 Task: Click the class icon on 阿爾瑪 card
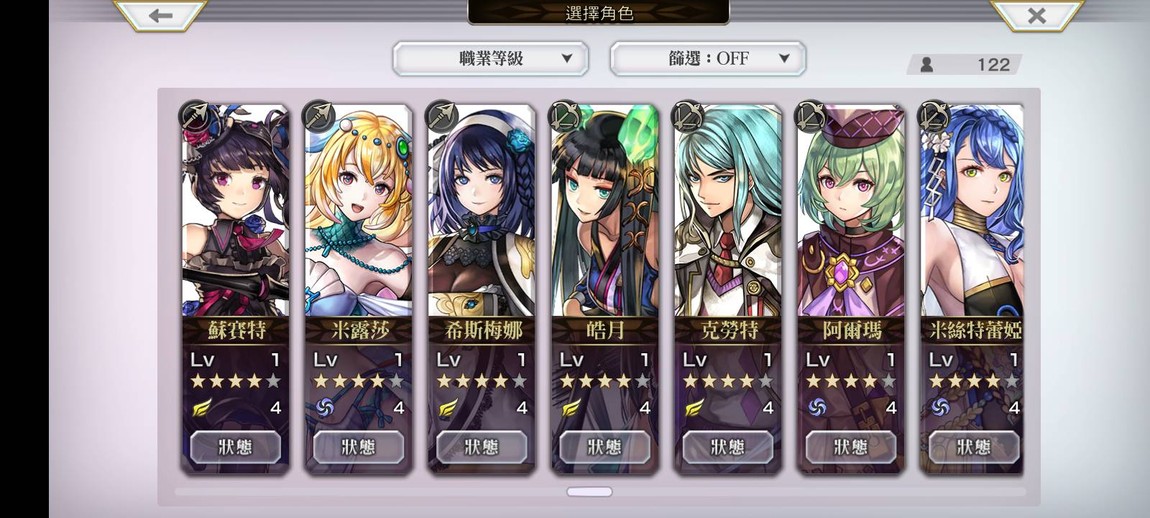click(811, 116)
